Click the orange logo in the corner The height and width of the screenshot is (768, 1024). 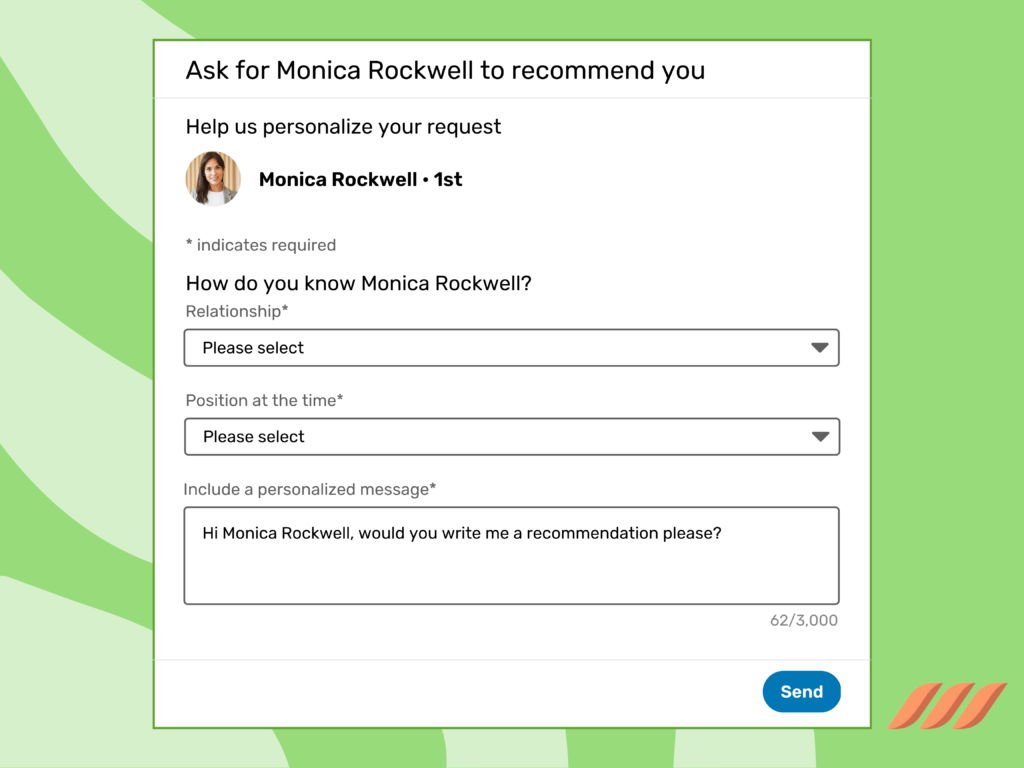click(946, 707)
